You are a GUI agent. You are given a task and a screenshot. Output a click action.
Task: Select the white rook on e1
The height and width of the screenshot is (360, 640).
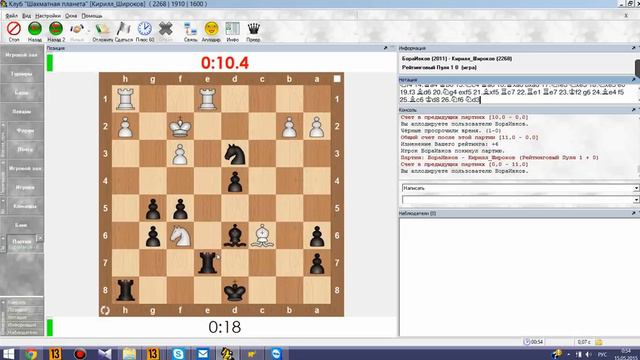pyautogui.click(x=207, y=99)
